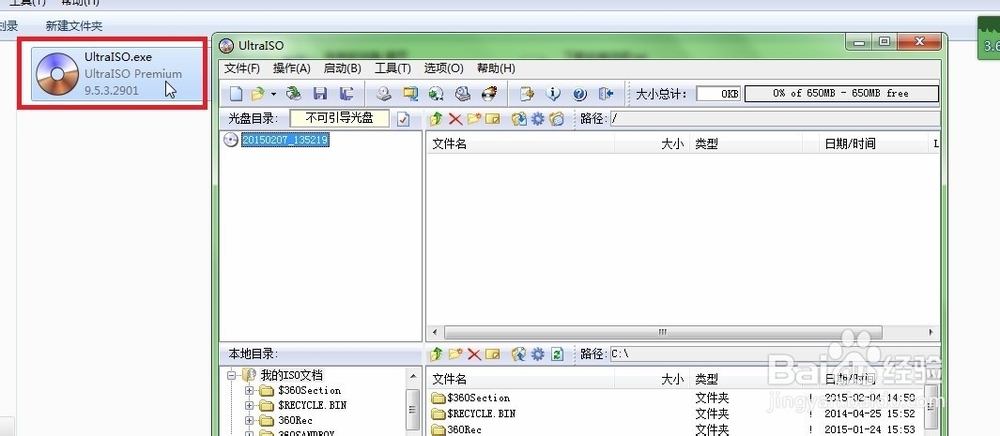Viewport: 1000px width, 436px height.
Task: Click the Burn CD/DVD Image icon
Action: [489, 94]
